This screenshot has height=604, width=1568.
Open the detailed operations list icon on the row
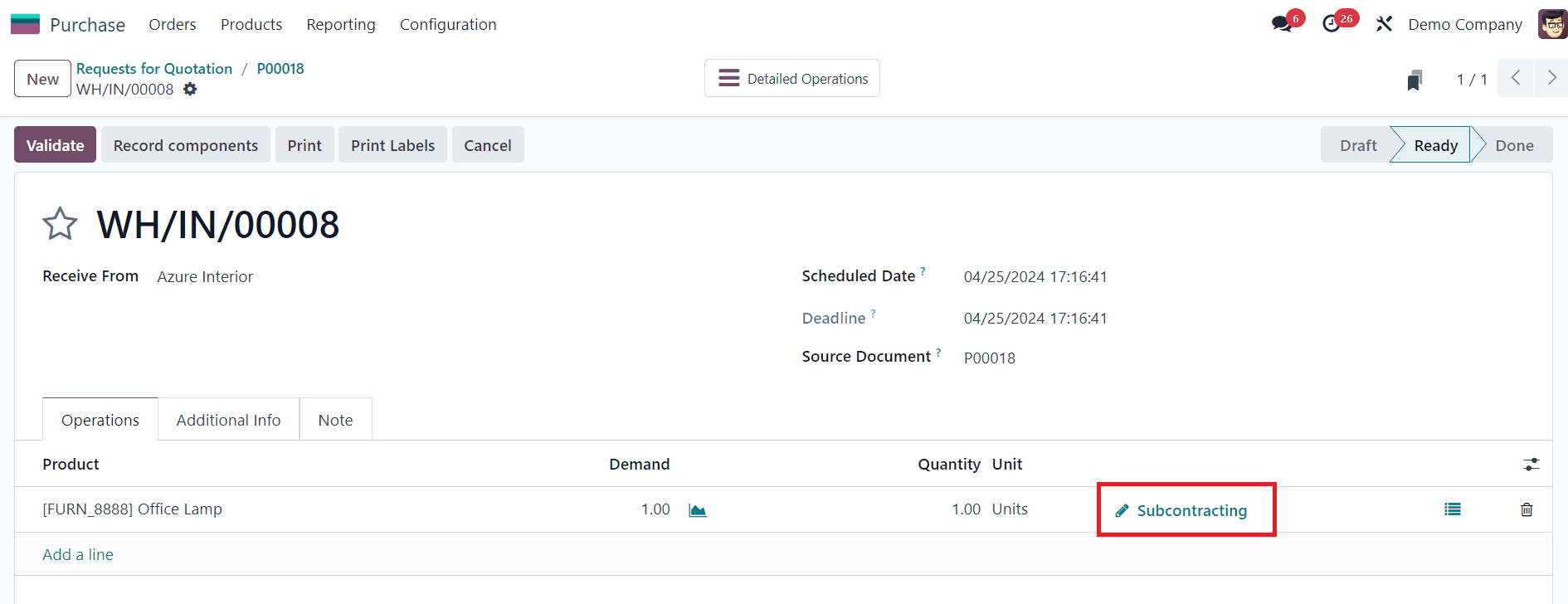click(1452, 509)
